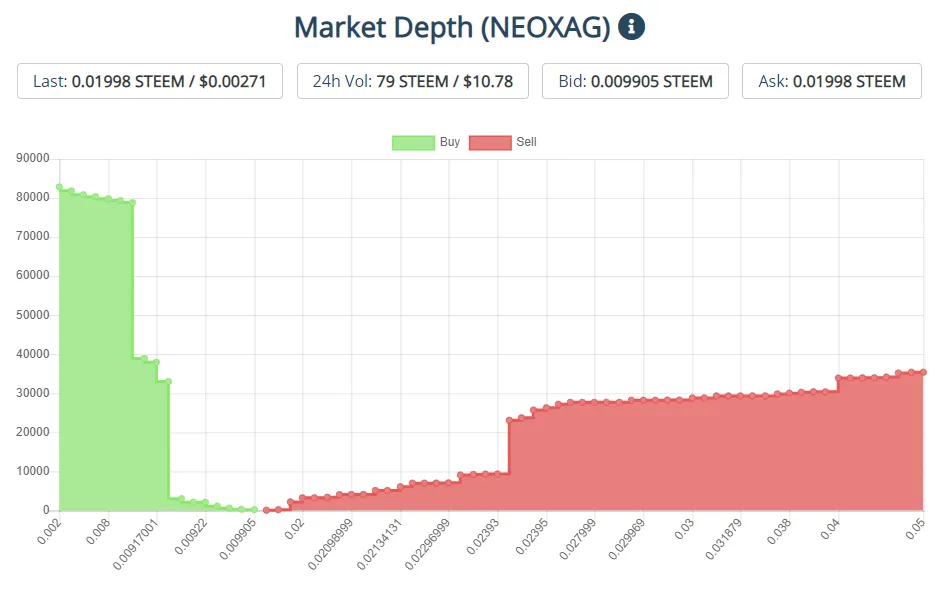Click the 0.02134131 x-axis price label
Image resolution: width=940 pixels, height=590 pixels.
[379, 544]
